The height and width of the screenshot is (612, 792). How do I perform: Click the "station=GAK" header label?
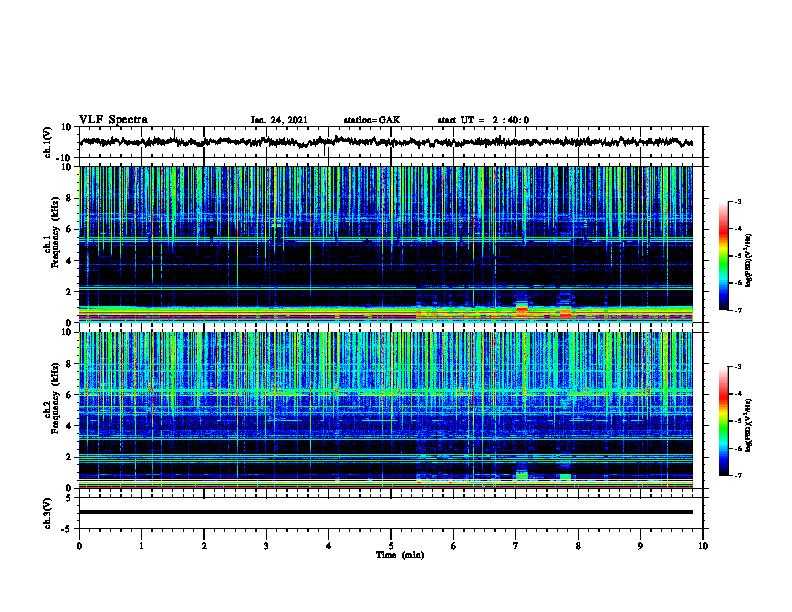click(372, 120)
